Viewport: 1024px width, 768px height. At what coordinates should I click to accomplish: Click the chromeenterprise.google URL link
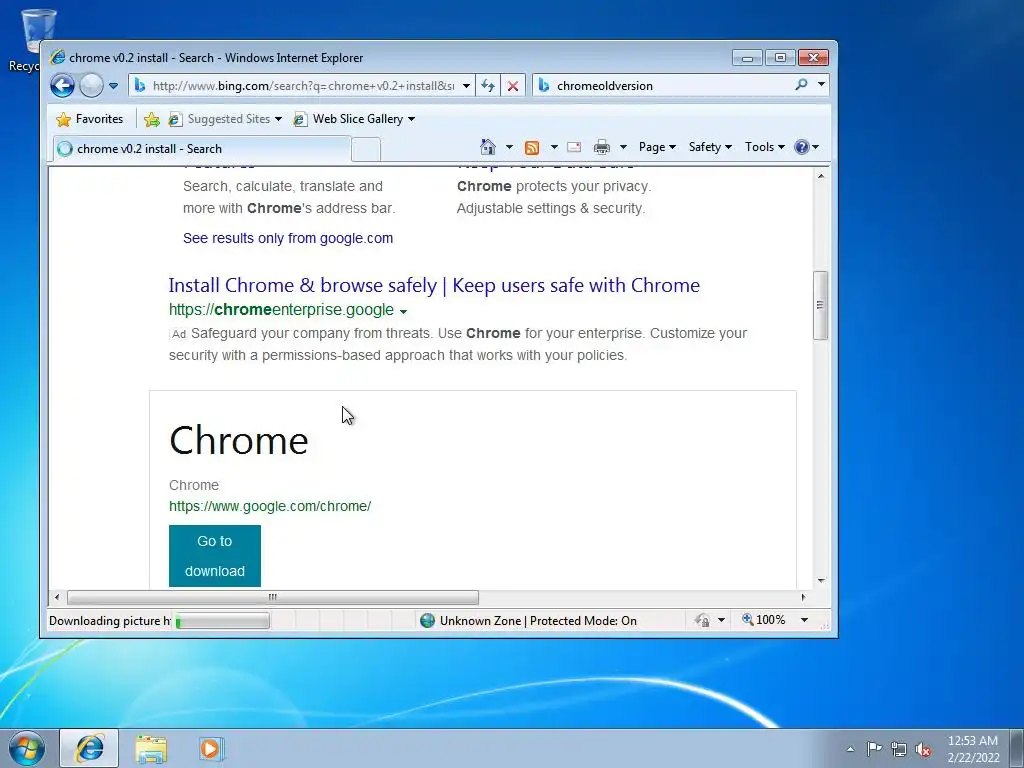(281, 310)
